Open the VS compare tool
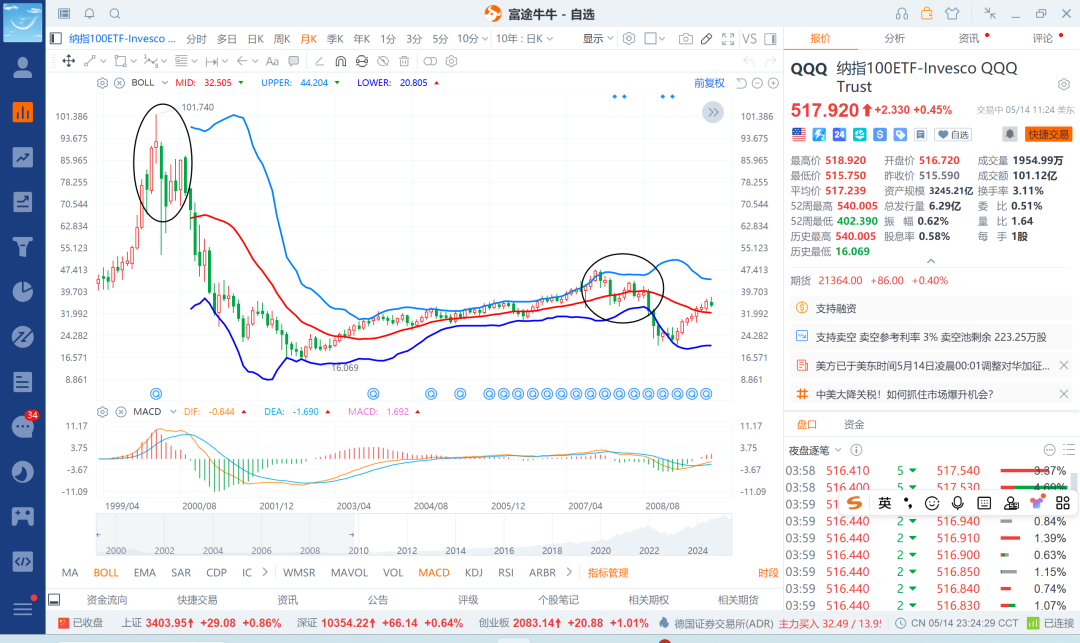The height and width of the screenshot is (643, 1080). (749, 39)
